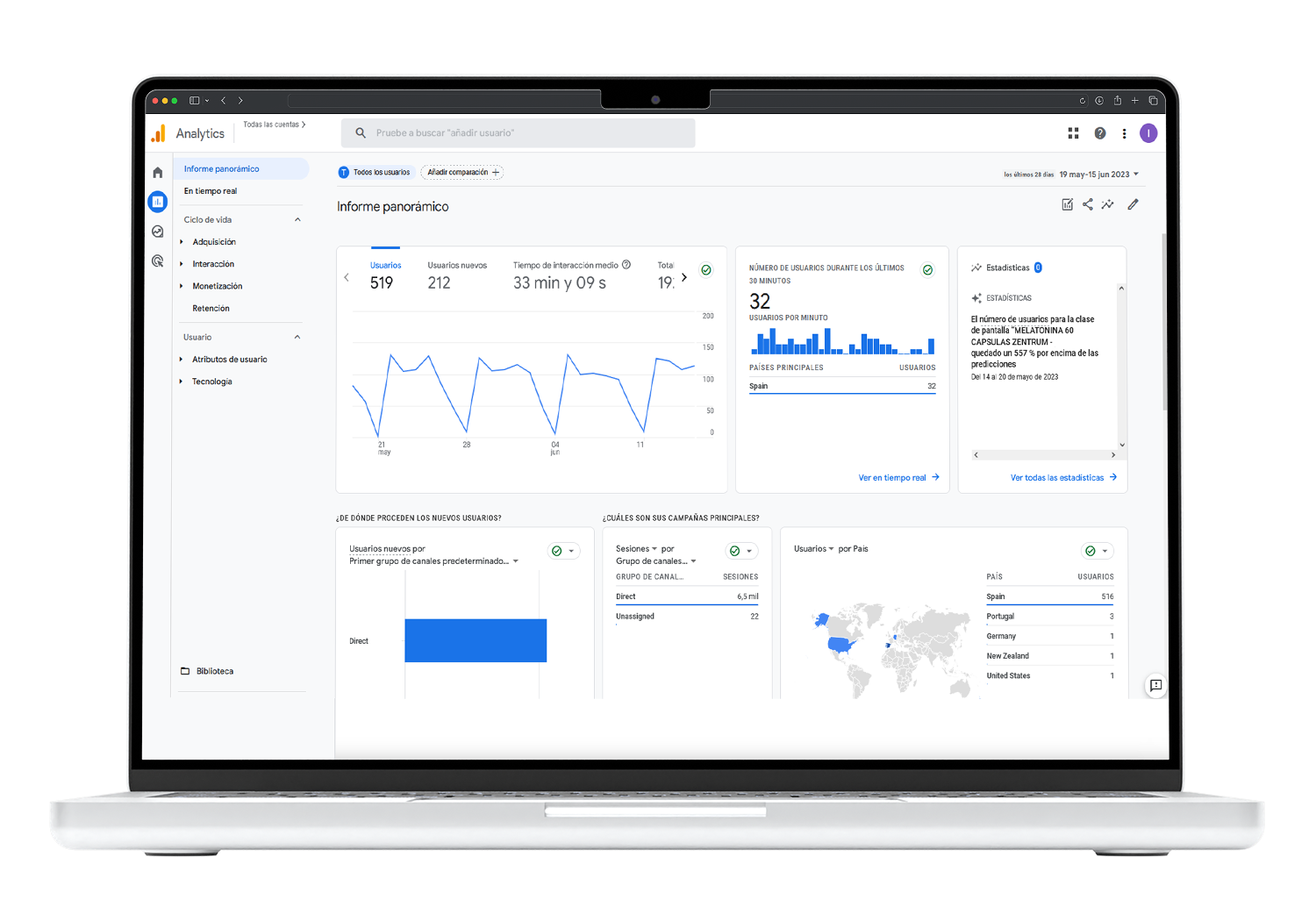Screen dimensions: 1316x921
Task: Click the green check on 30-minute users card
Action: [928, 270]
